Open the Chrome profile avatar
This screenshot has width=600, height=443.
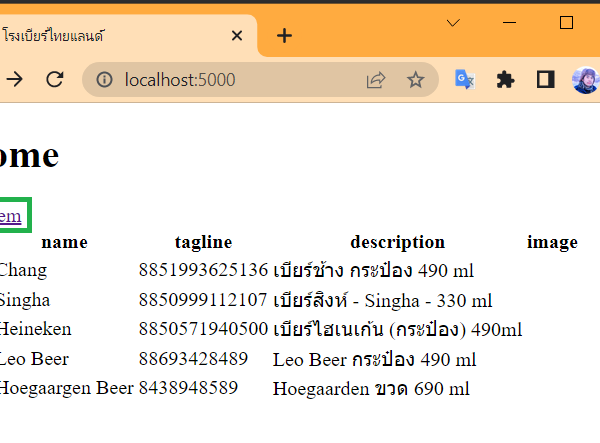pyautogui.click(x=586, y=80)
